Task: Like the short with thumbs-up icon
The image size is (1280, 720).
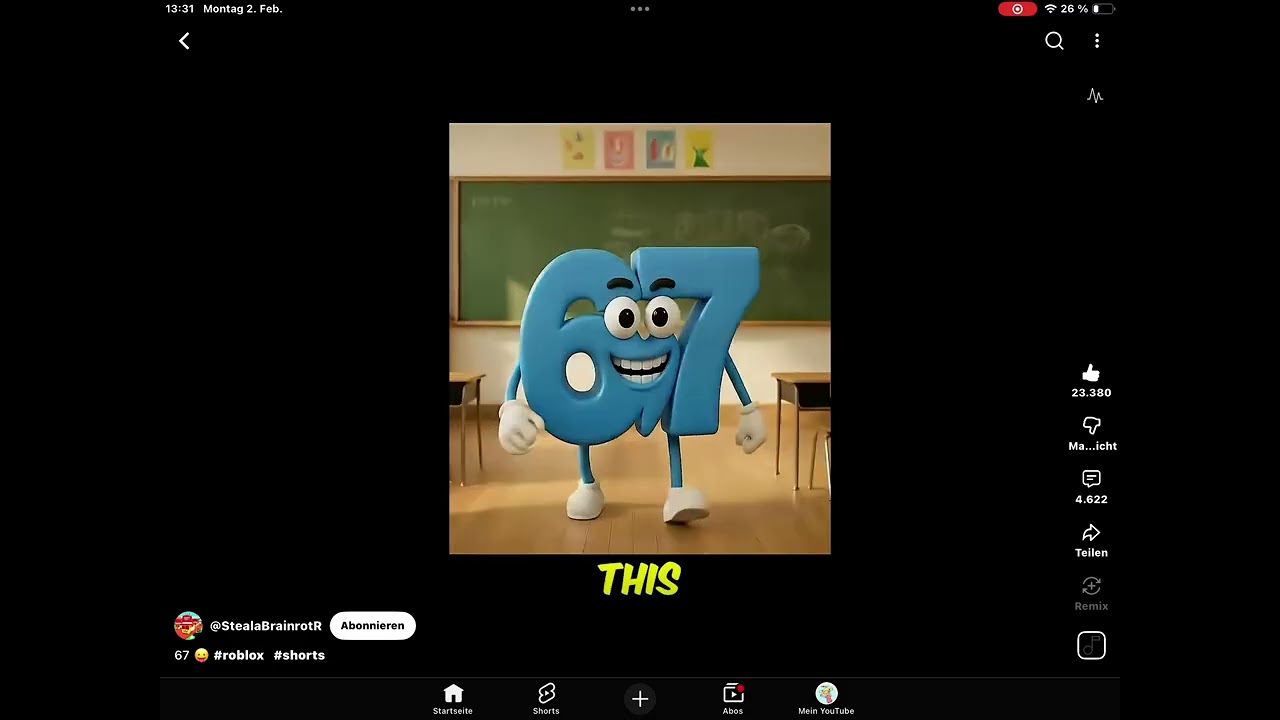Action: 1091,373
